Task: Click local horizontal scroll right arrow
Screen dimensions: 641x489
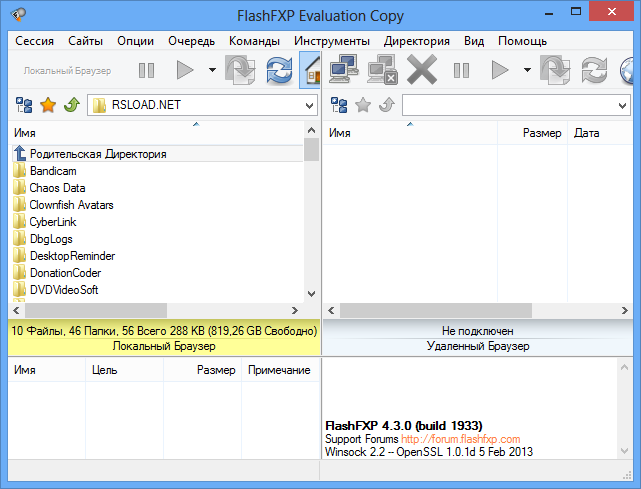Action: click(x=295, y=311)
